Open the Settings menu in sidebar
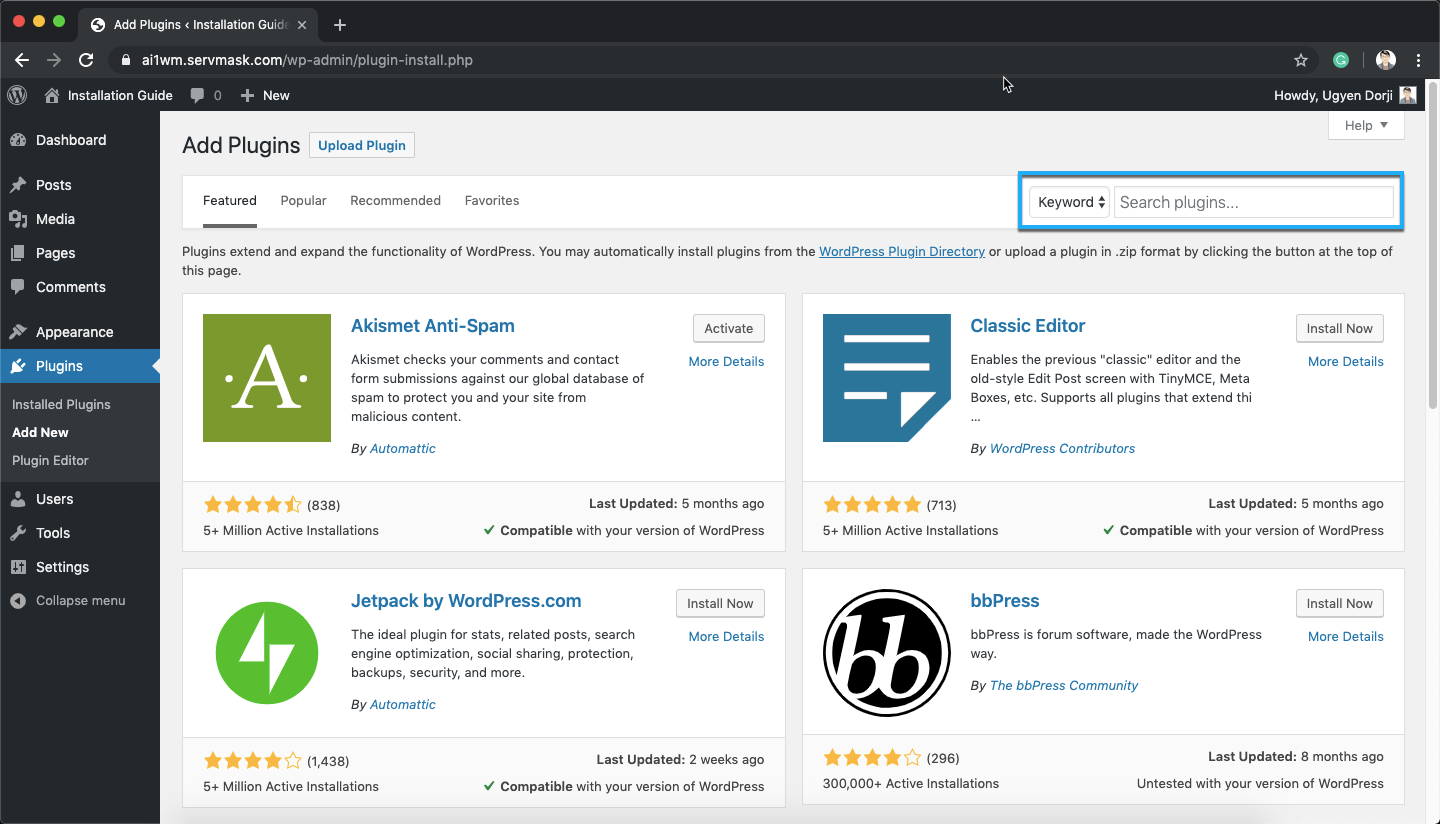The height and width of the screenshot is (824, 1440). click(x=62, y=567)
